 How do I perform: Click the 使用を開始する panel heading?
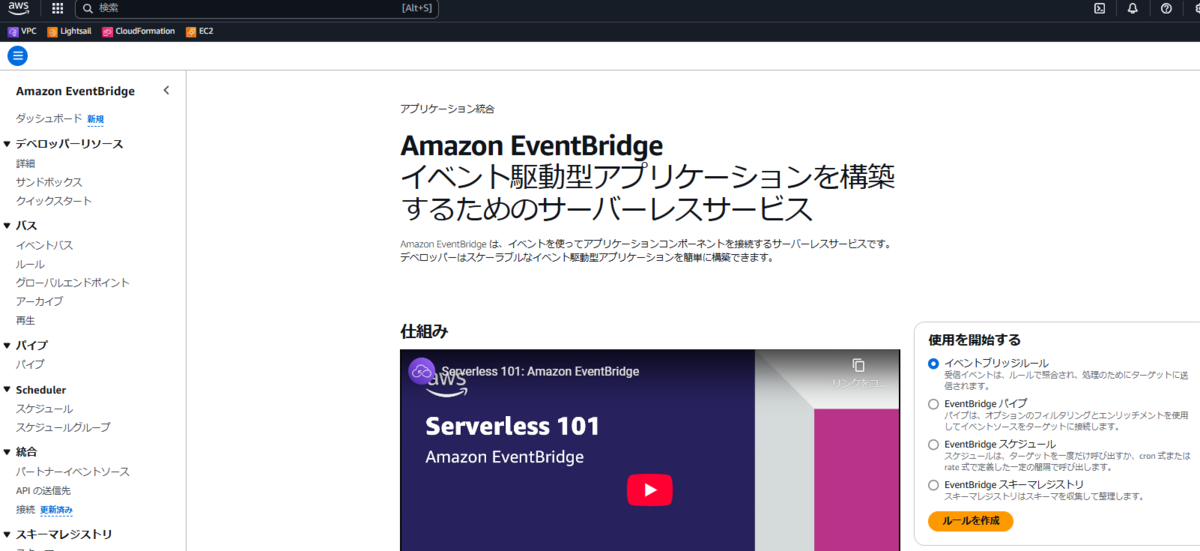tap(974, 340)
